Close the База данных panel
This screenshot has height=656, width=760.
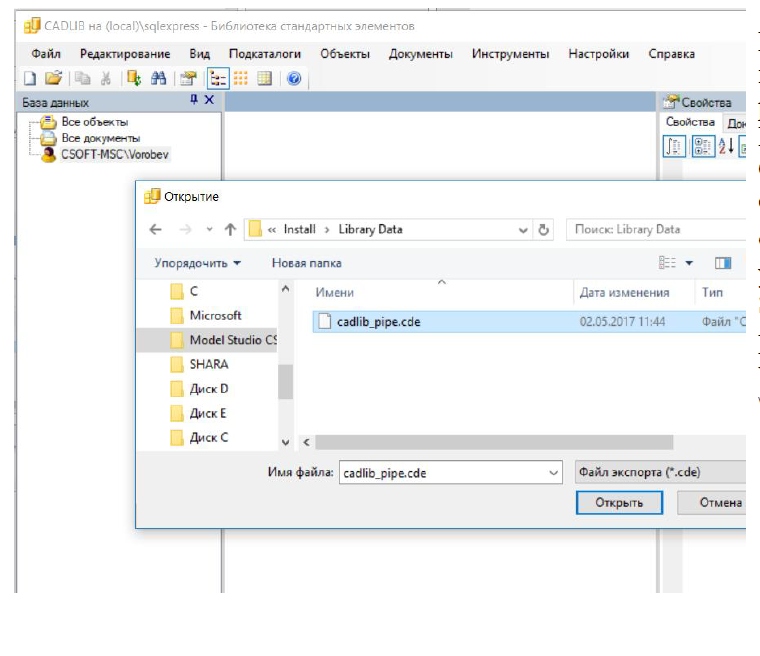209,99
